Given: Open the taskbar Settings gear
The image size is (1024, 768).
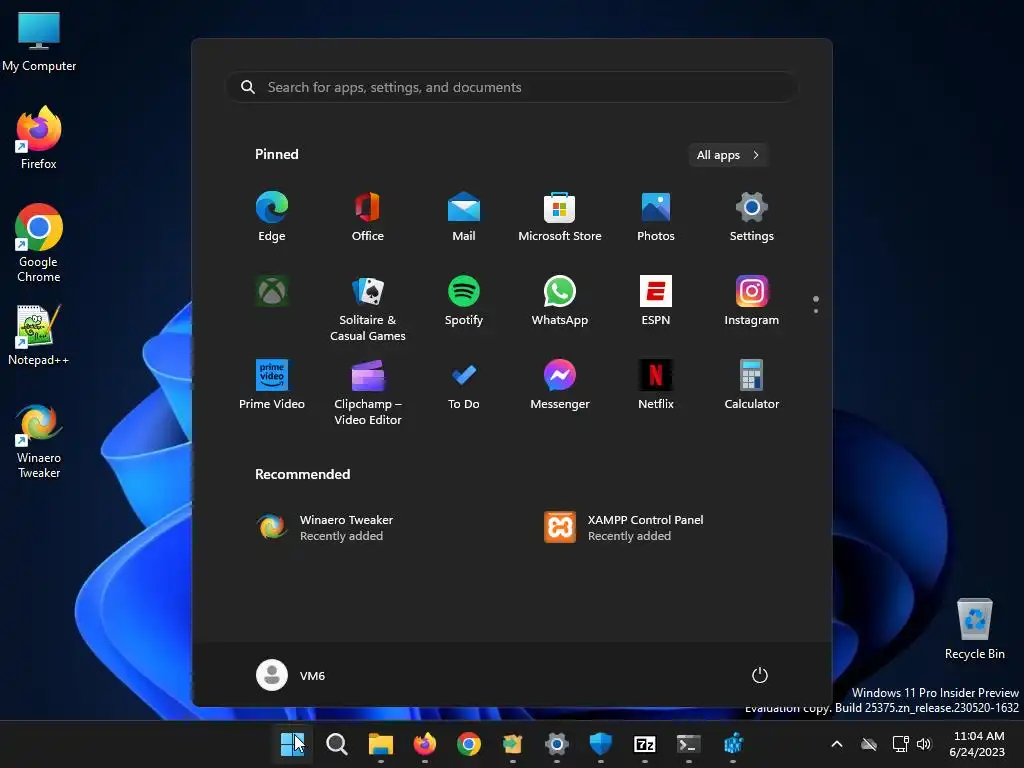Looking at the screenshot, I should tap(556, 744).
